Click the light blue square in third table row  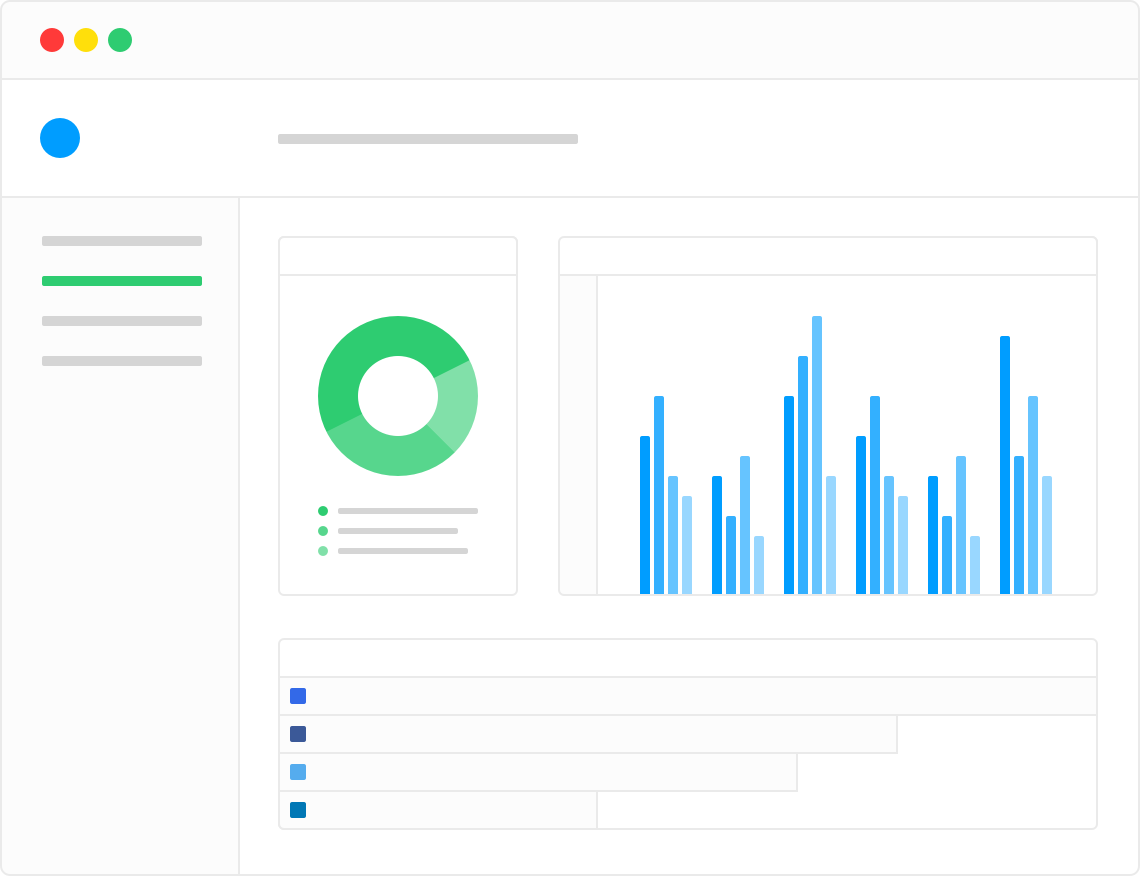pos(298,772)
